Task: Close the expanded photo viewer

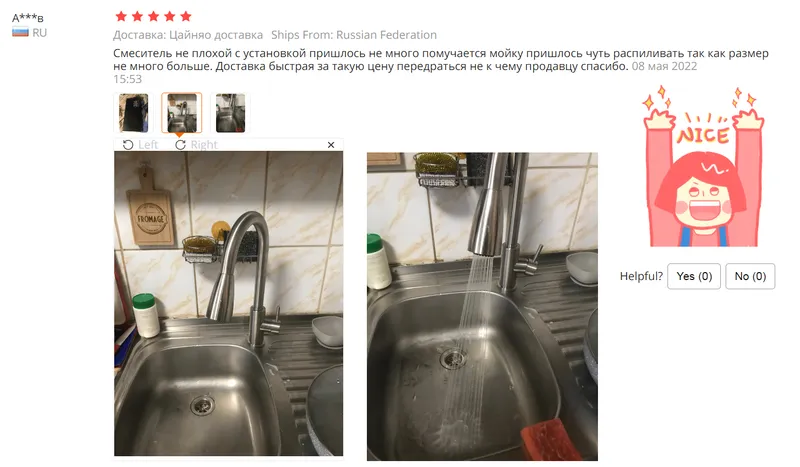Action: point(331,145)
